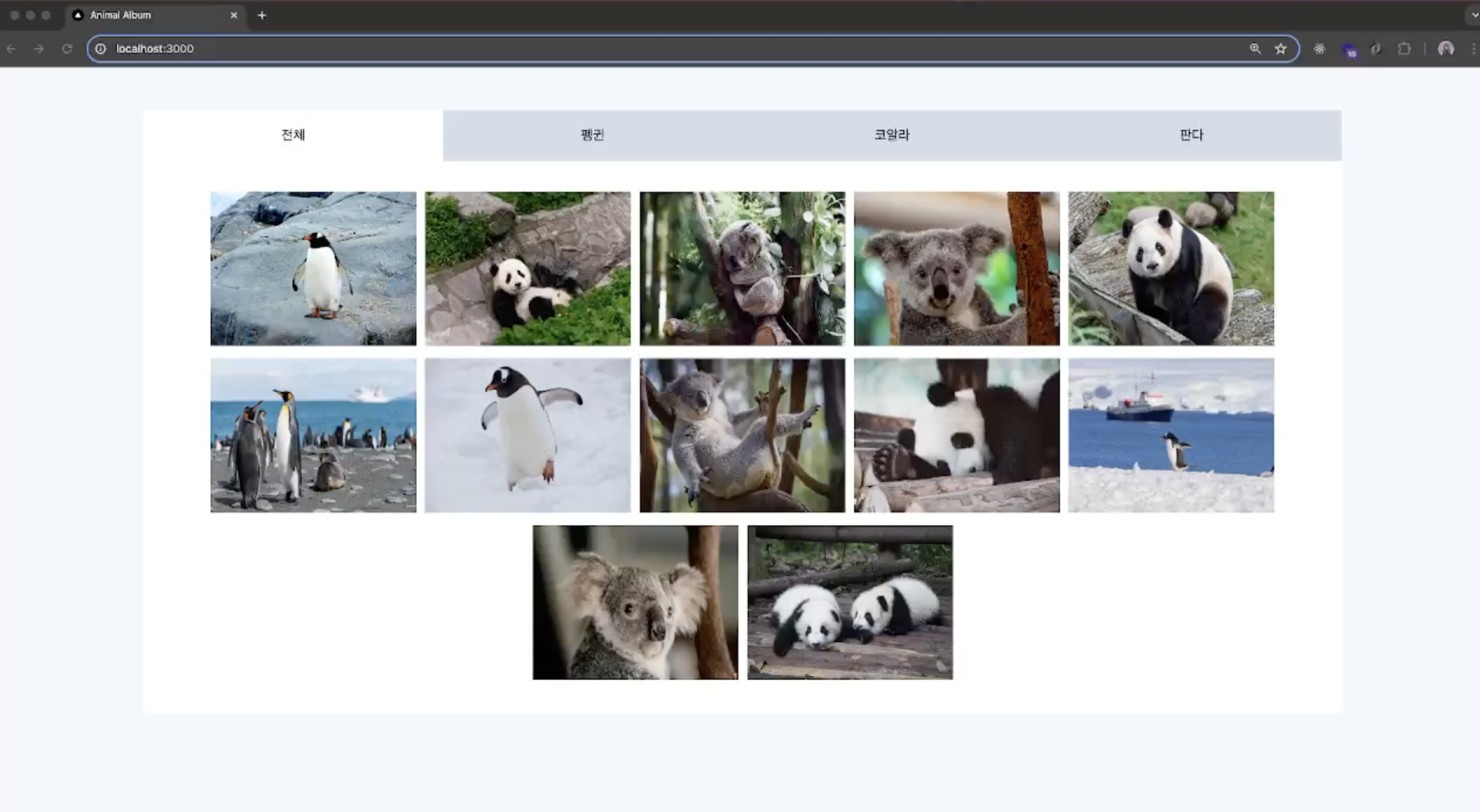Click the user profile avatar
This screenshot has height=812, width=1480.
click(x=1445, y=49)
